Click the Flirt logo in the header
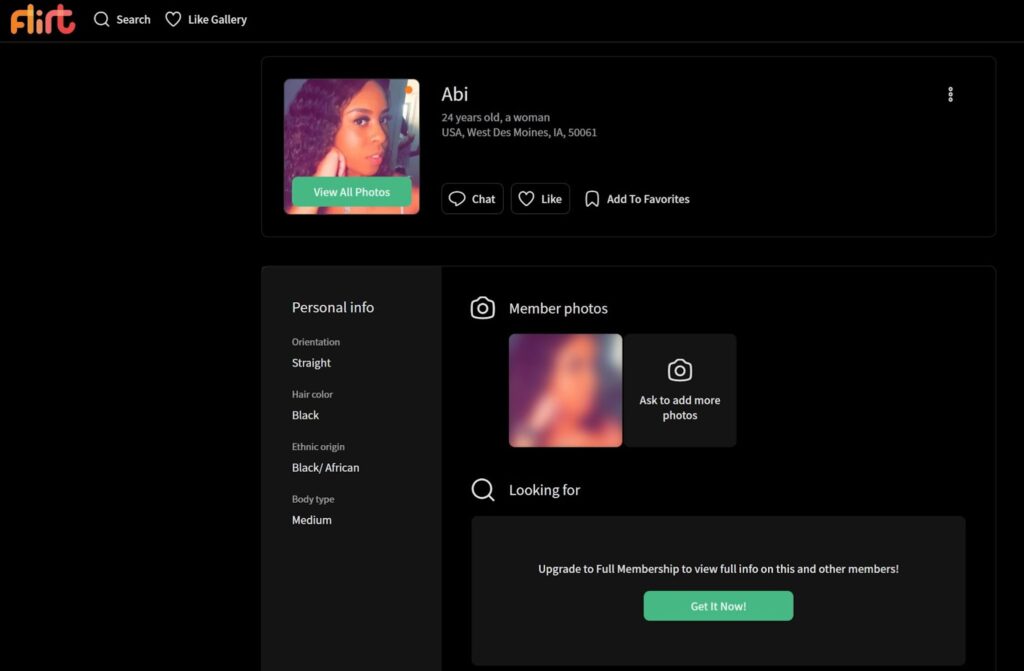The height and width of the screenshot is (671, 1024). click(x=41, y=18)
